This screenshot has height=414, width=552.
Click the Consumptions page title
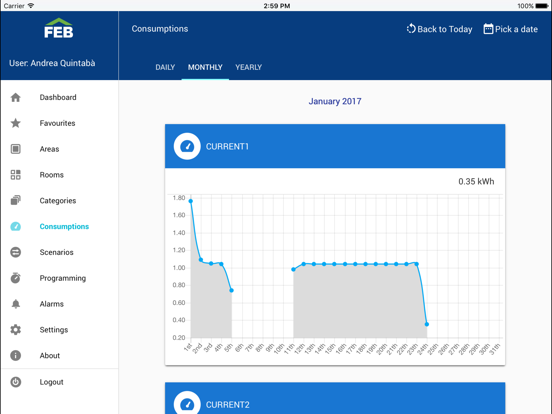tap(160, 29)
